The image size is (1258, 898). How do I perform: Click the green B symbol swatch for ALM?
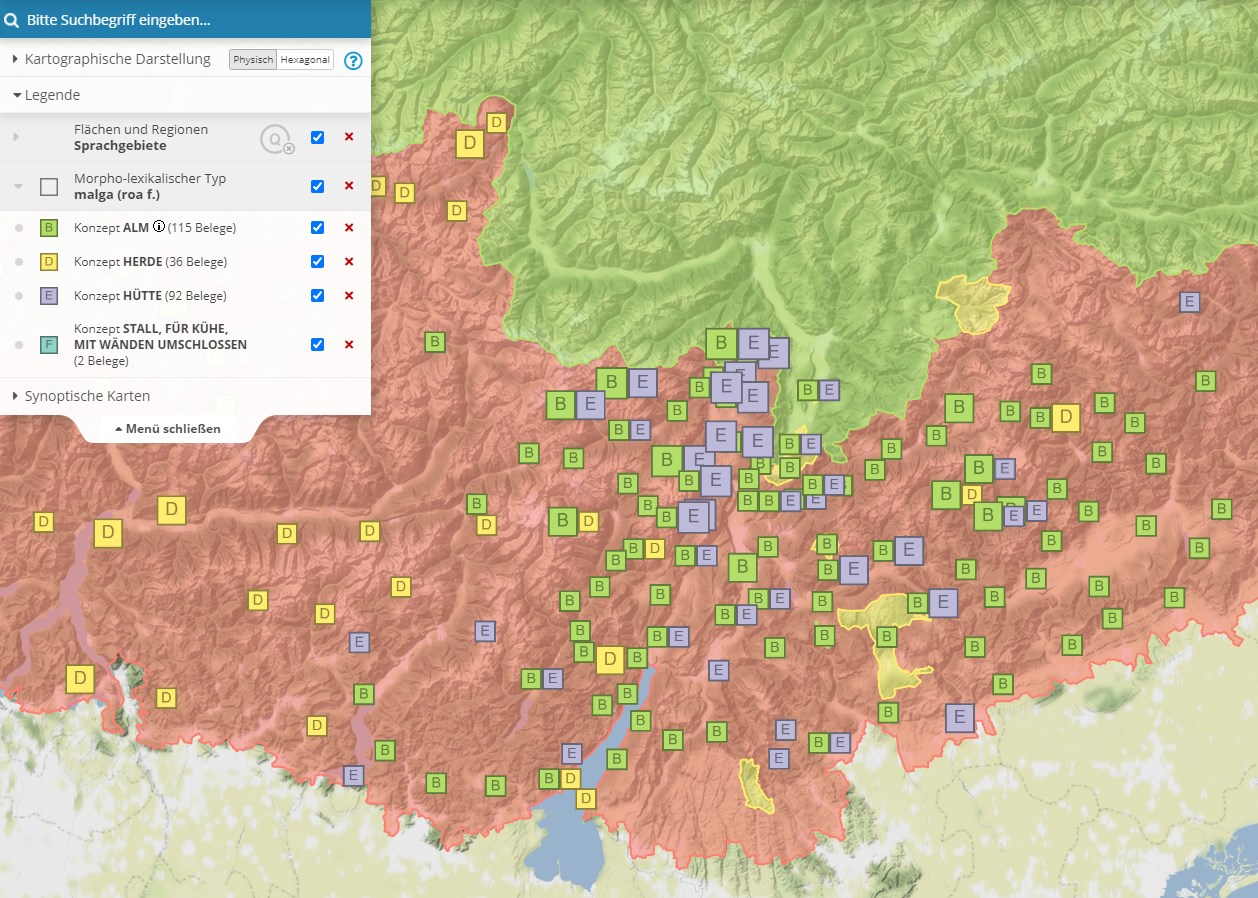48,228
